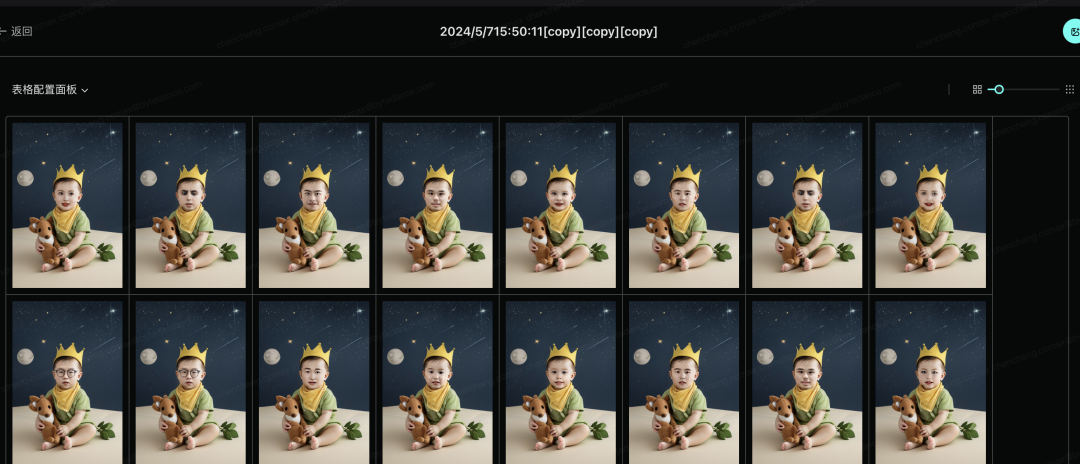
Task: Open last thumbnail in the top row
Action: tap(931, 205)
